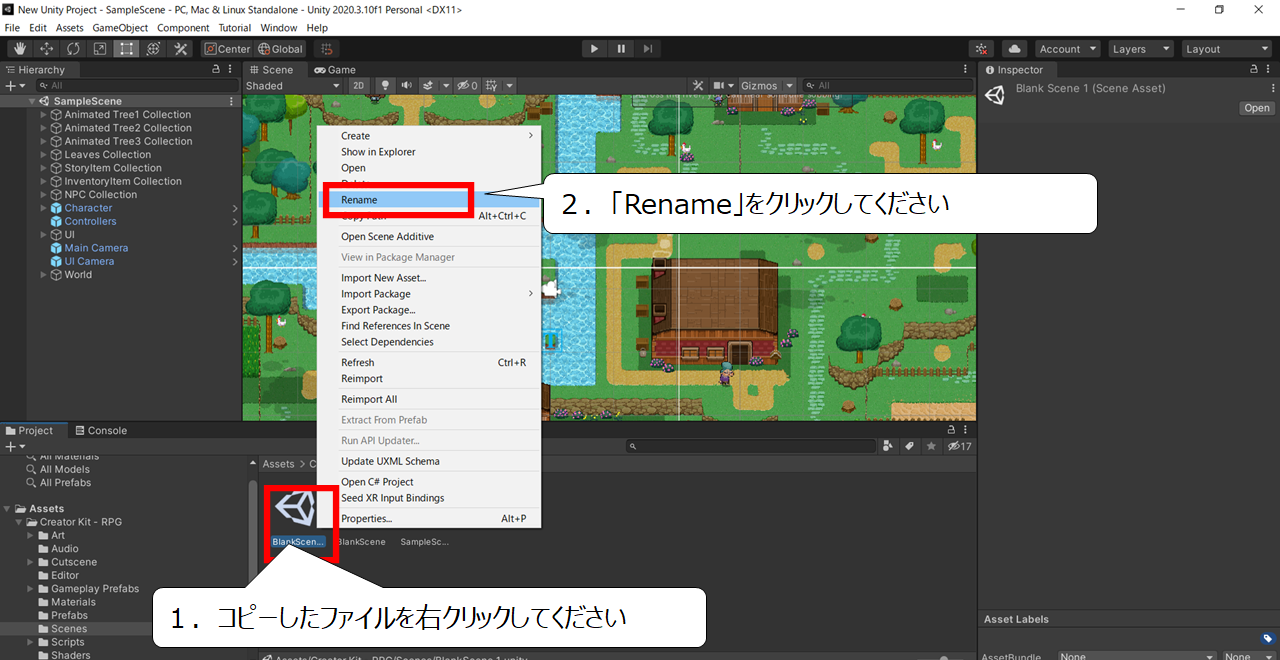1280x660 pixels.
Task: Switch to the Game tab
Action: tap(335, 70)
